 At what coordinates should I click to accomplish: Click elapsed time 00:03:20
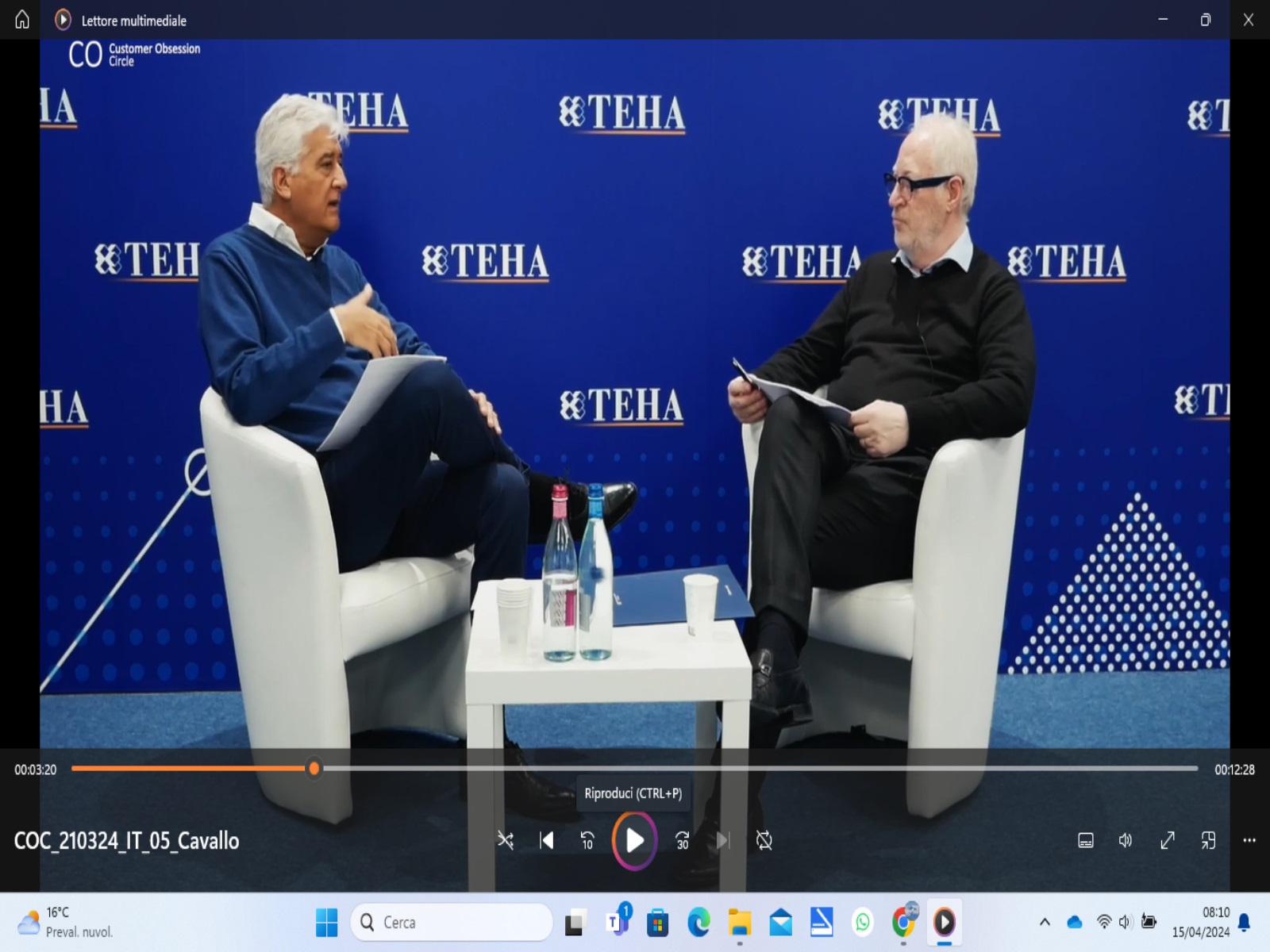pos(36,770)
